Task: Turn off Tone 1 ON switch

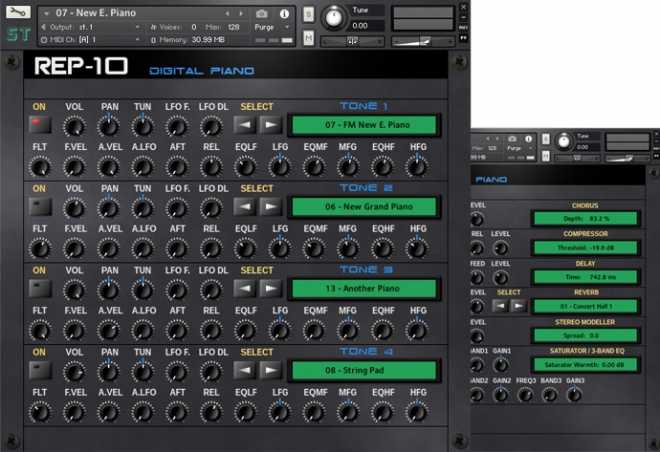Action: (x=40, y=125)
